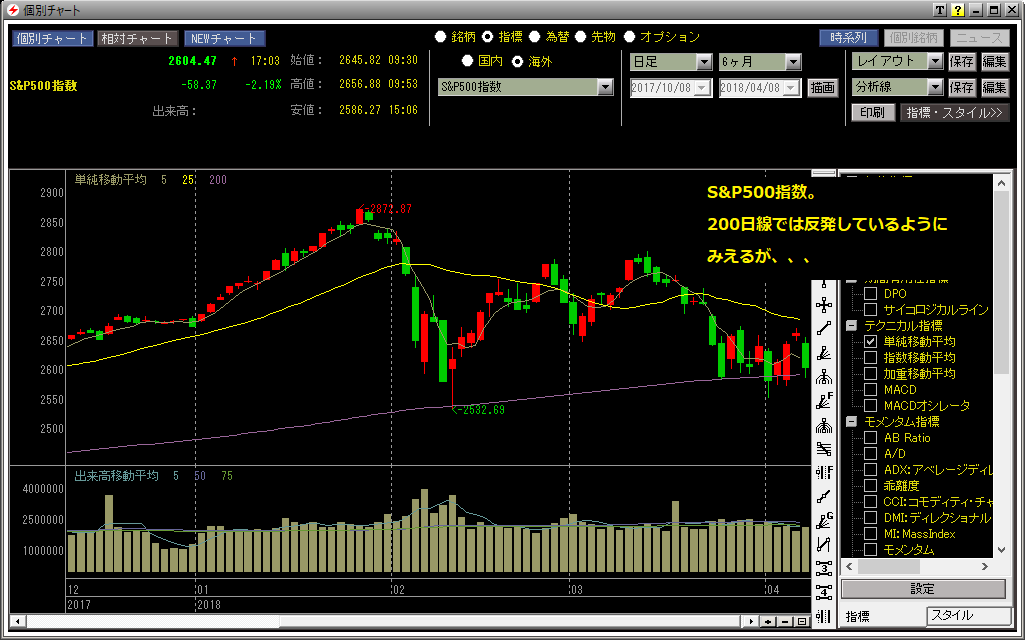Select the 指標 radio button
The width and height of the screenshot is (1025, 640).
(488, 37)
